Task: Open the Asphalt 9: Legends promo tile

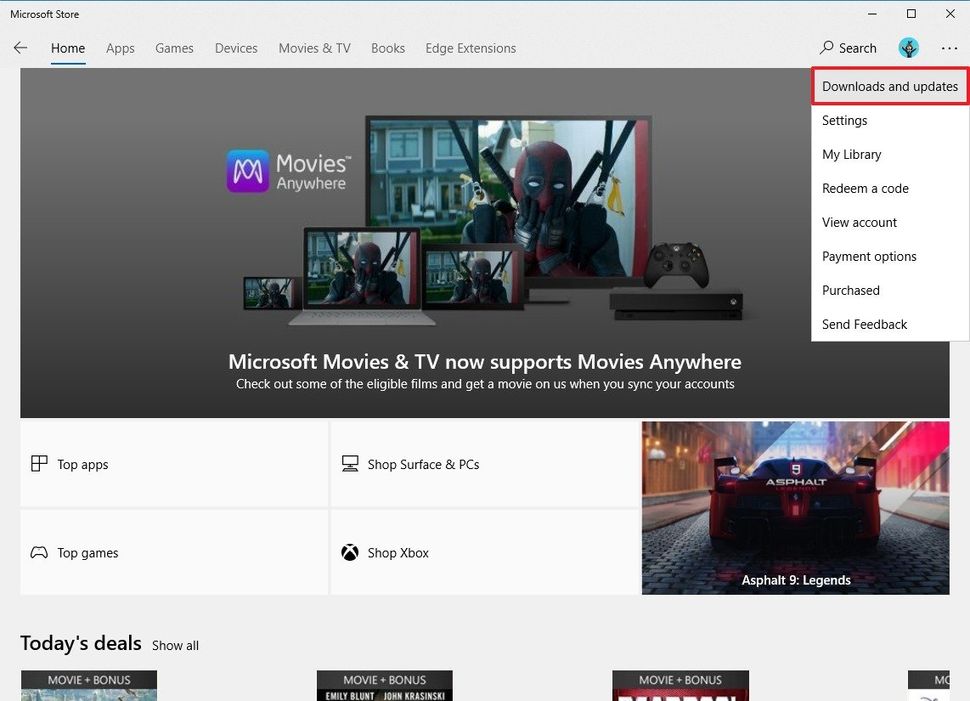Action: (x=795, y=507)
